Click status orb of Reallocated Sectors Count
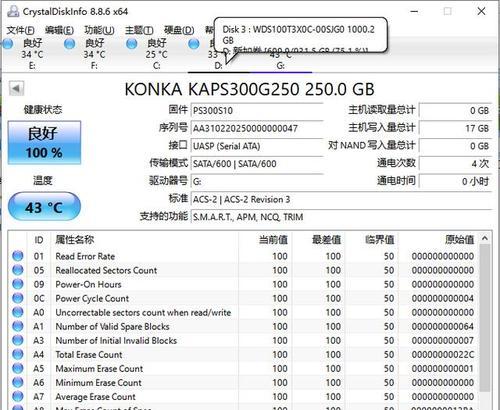 coord(18,270)
